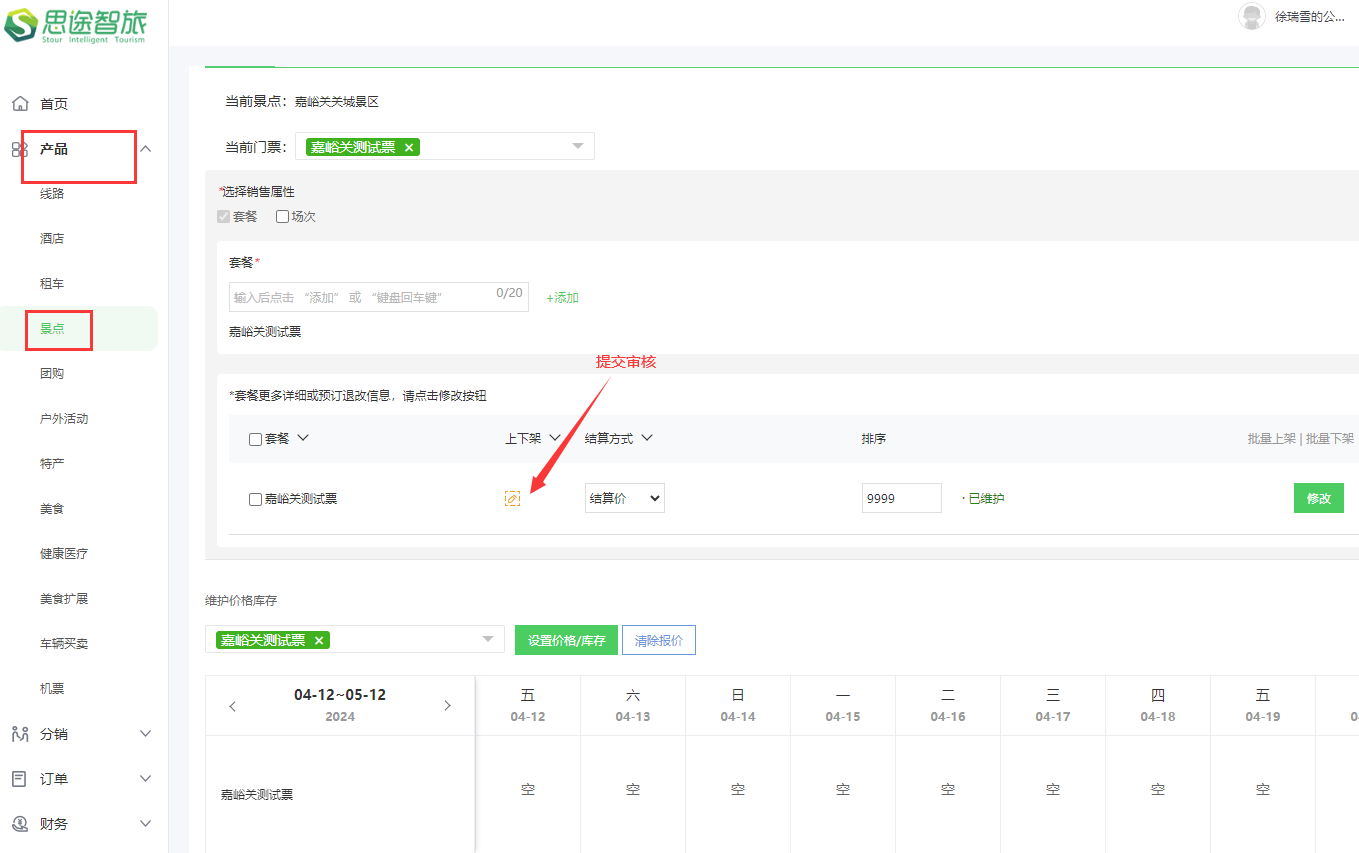Click the 排序 input field showing 9999
This screenshot has height=853, width=1359.
click(x=900, y=498)
